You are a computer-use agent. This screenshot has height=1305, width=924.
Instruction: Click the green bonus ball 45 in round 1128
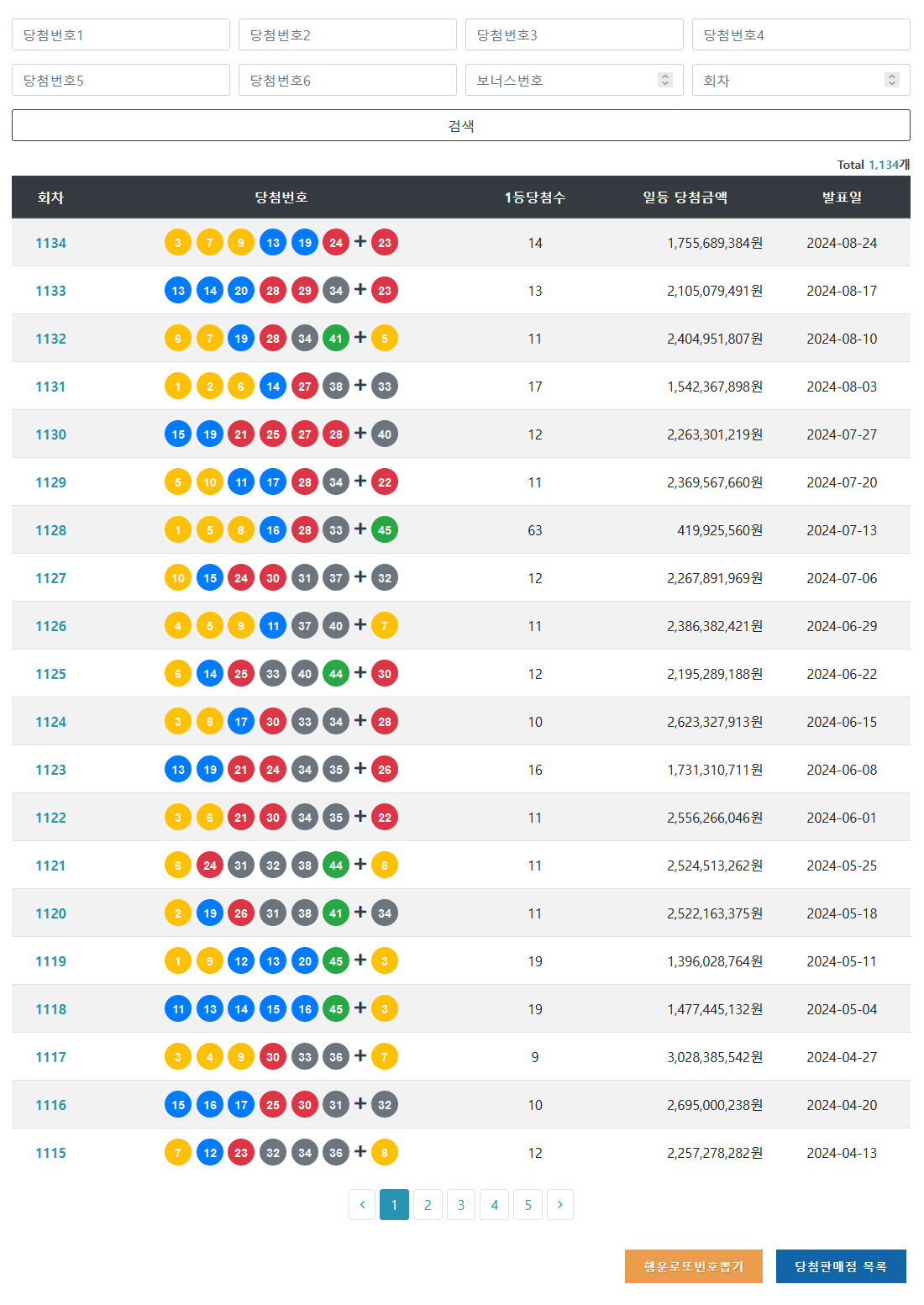click(385, 530)
